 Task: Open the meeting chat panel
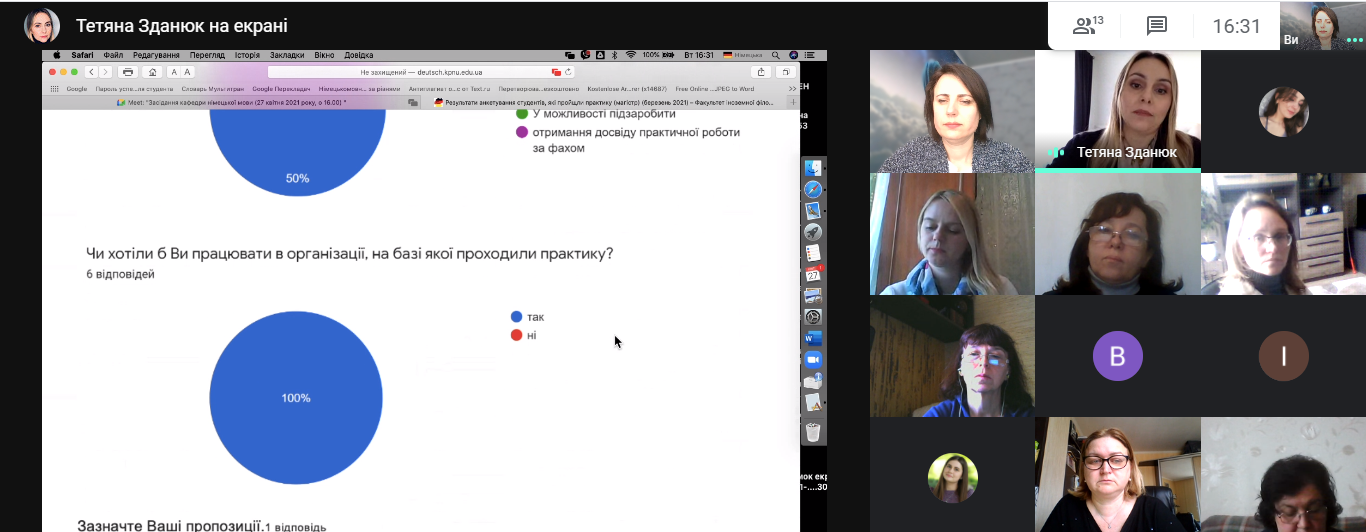point(1156,26)
